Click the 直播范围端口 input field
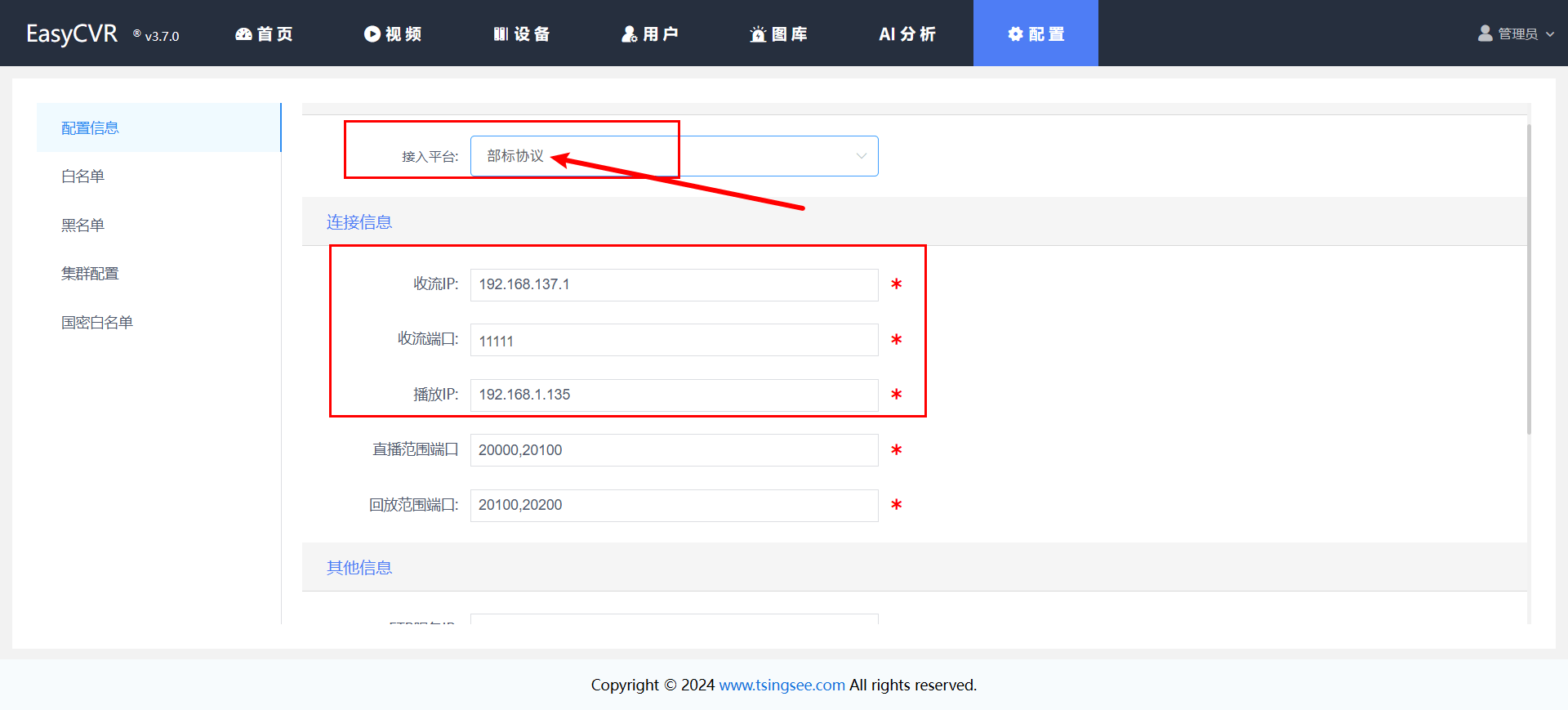Viewport: 1568px width, 710px height. 674,450
